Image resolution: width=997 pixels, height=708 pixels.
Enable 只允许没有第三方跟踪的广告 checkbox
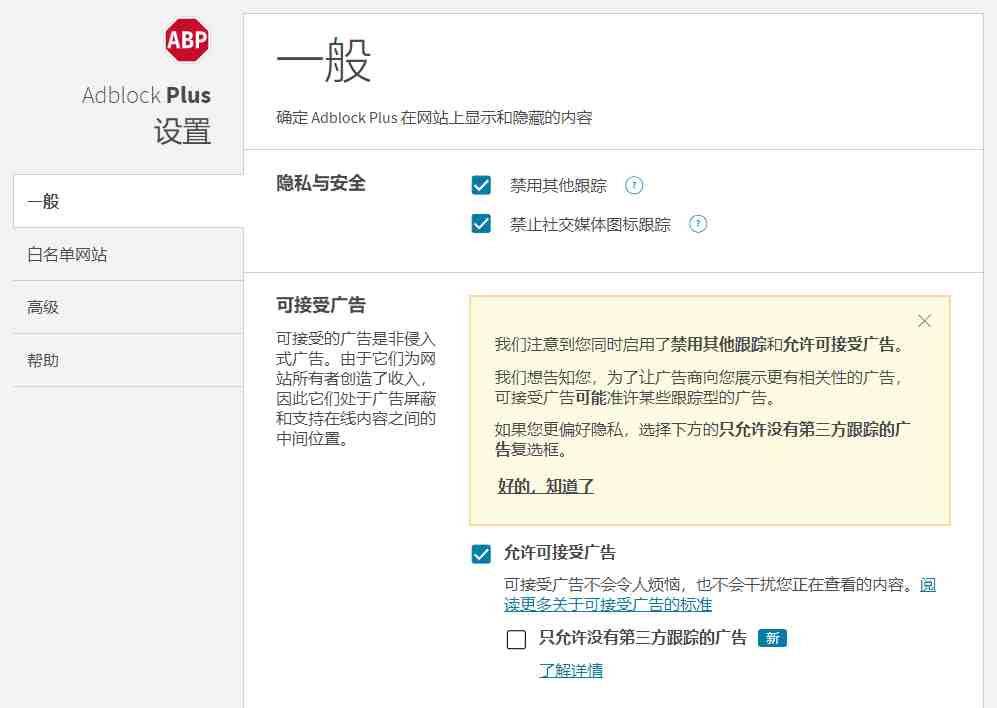coord(516,639)
